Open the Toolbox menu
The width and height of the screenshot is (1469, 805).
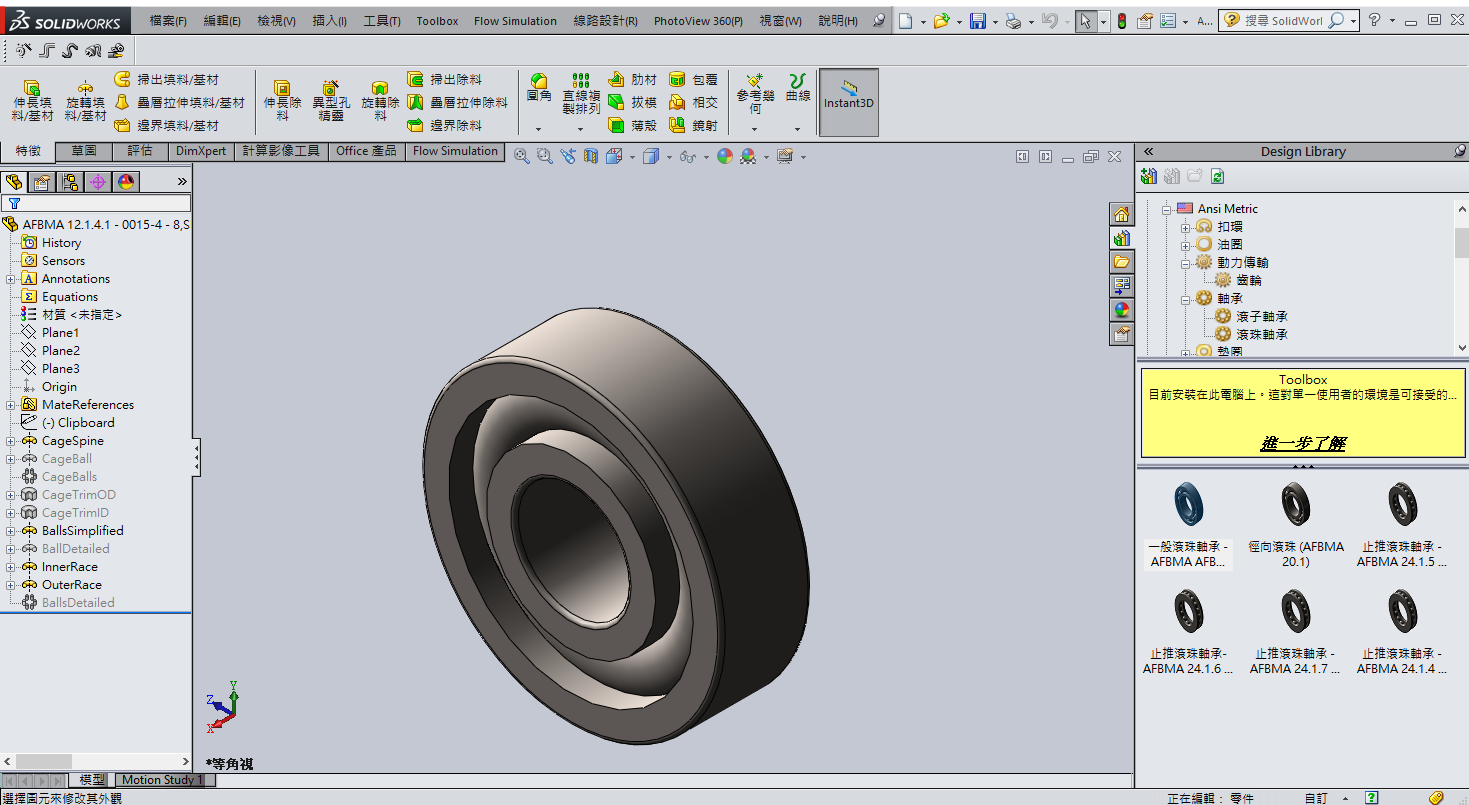pos(437,21)
